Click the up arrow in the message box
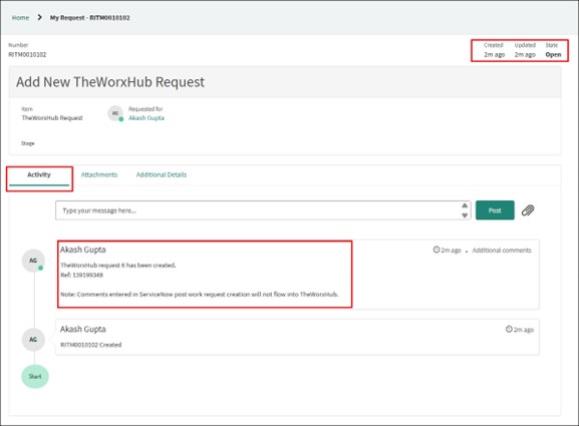The width and height of the screenshot is (579, 426). (x=465, y=206)
